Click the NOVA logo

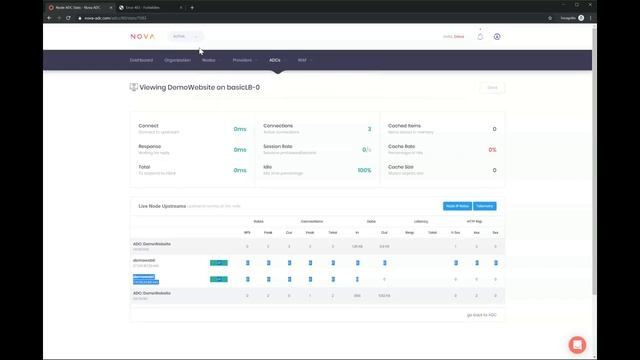coord(142,36)
